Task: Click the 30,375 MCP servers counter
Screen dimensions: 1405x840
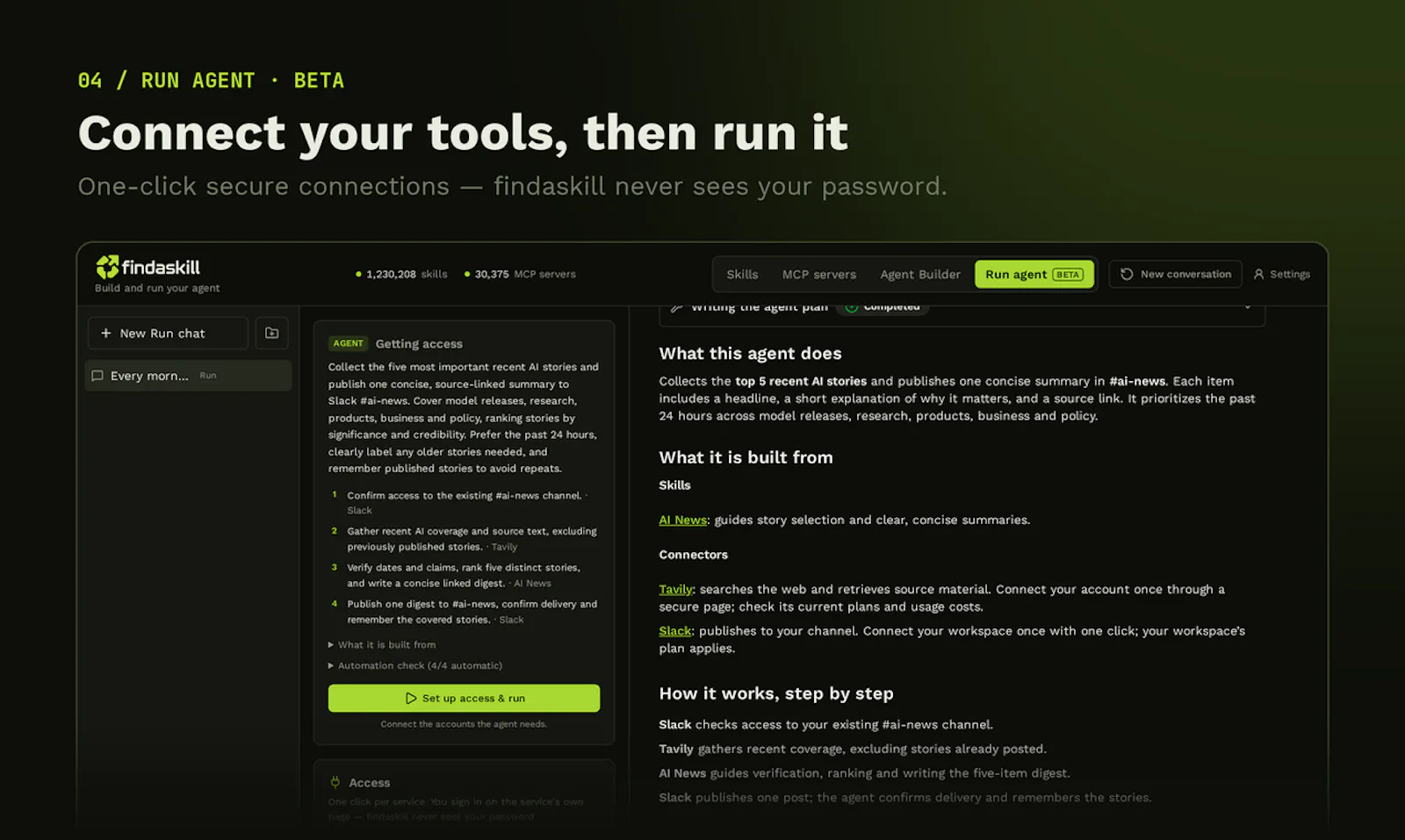Action: 520,274
